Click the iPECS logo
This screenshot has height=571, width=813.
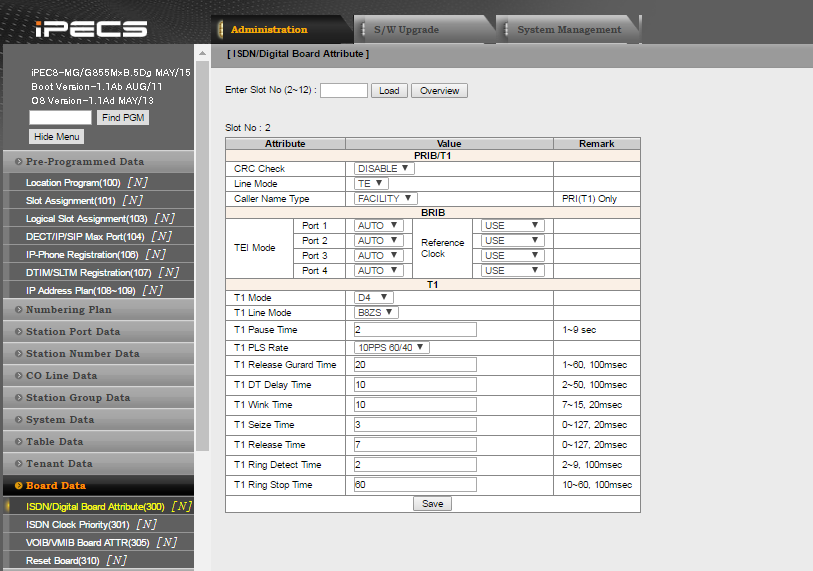click(90, 29)
